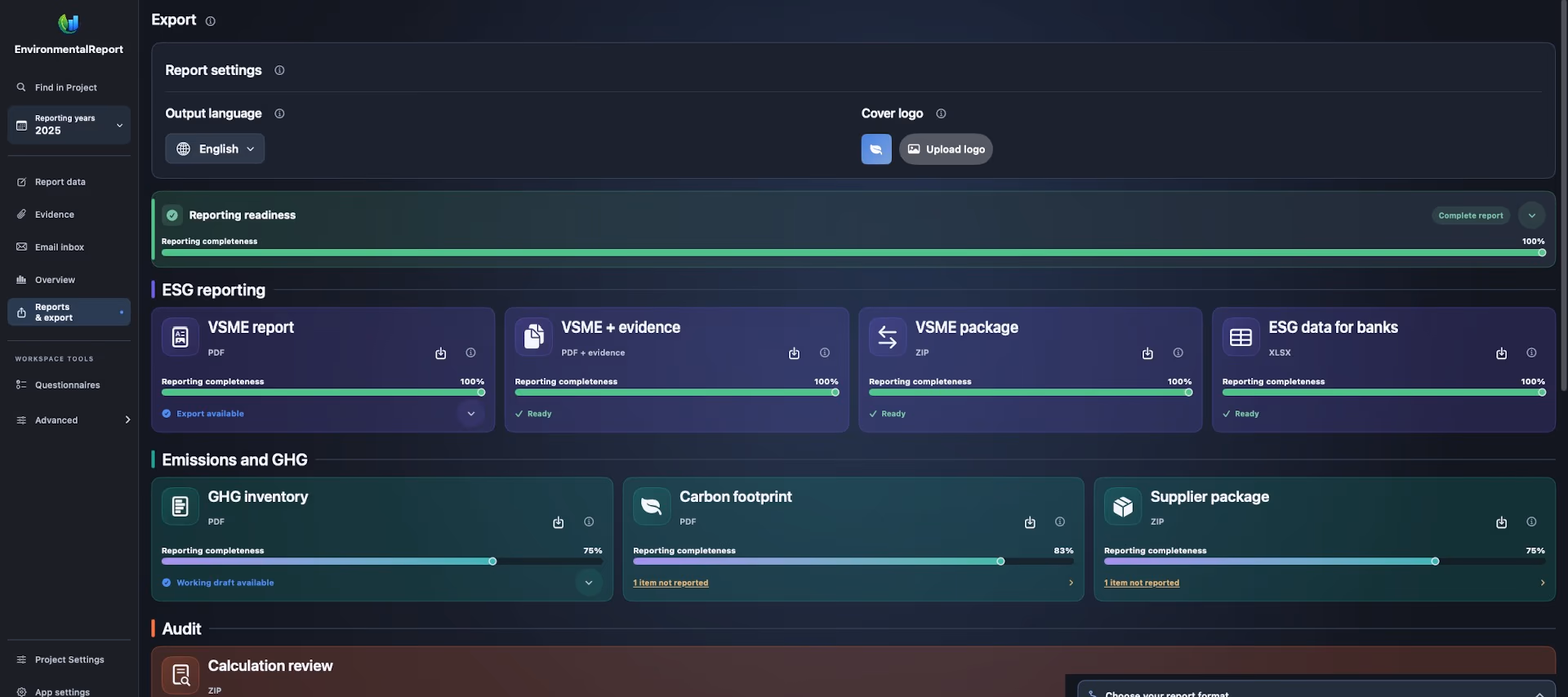The image size is (1568, 697).
Task: Open info for VSME report card
Action: click(x=470, y=353)
